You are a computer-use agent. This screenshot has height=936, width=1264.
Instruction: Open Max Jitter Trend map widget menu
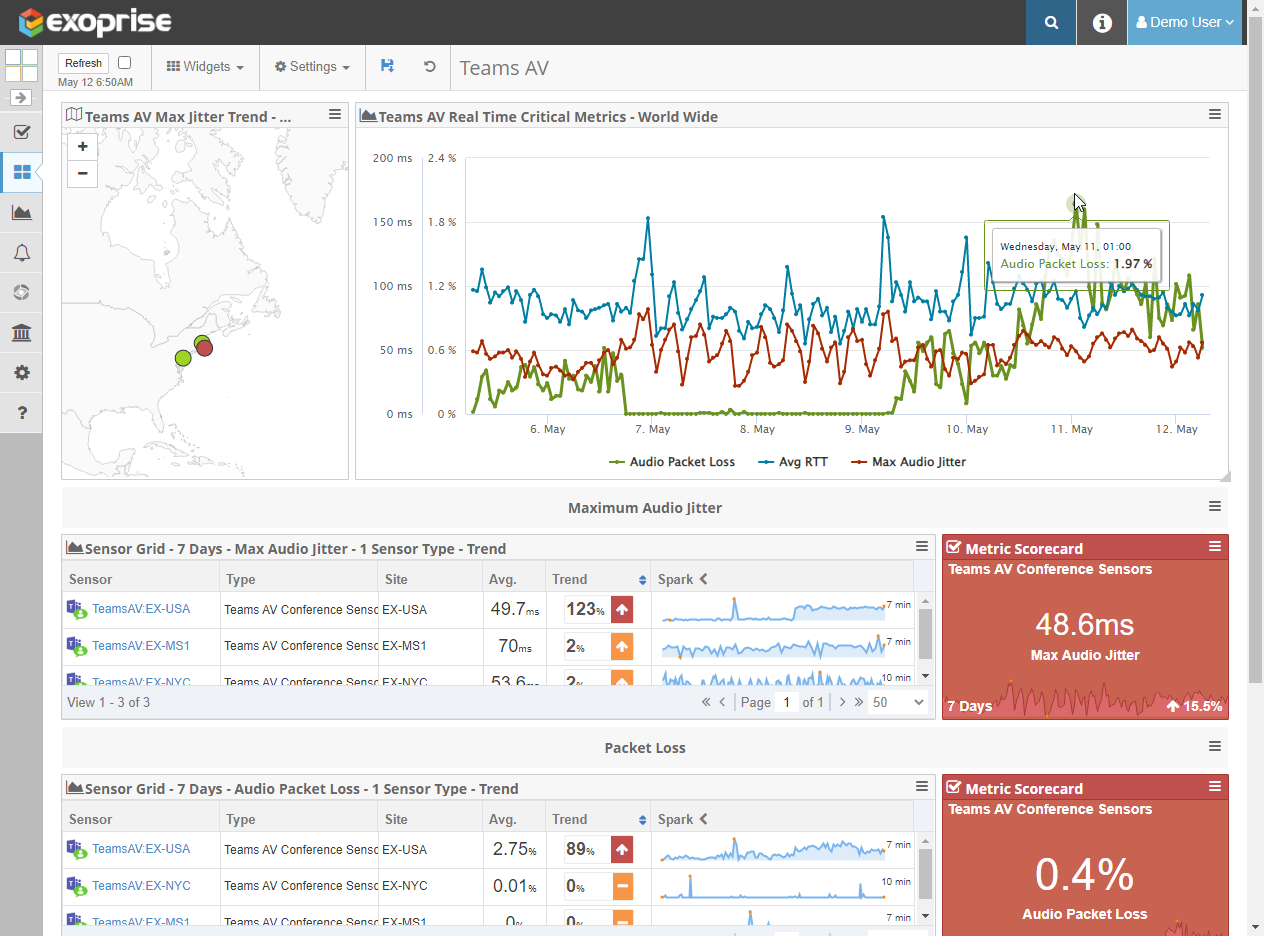point(335,115)
